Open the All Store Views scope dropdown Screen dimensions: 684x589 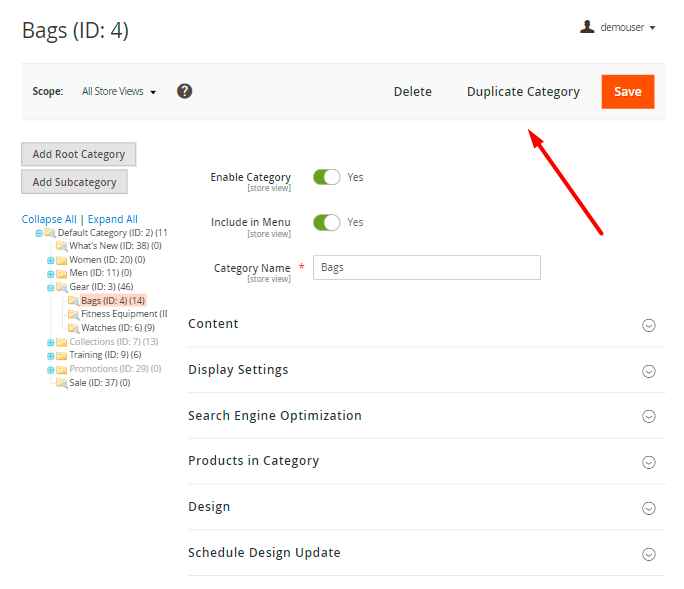click(x=119, y=92)
